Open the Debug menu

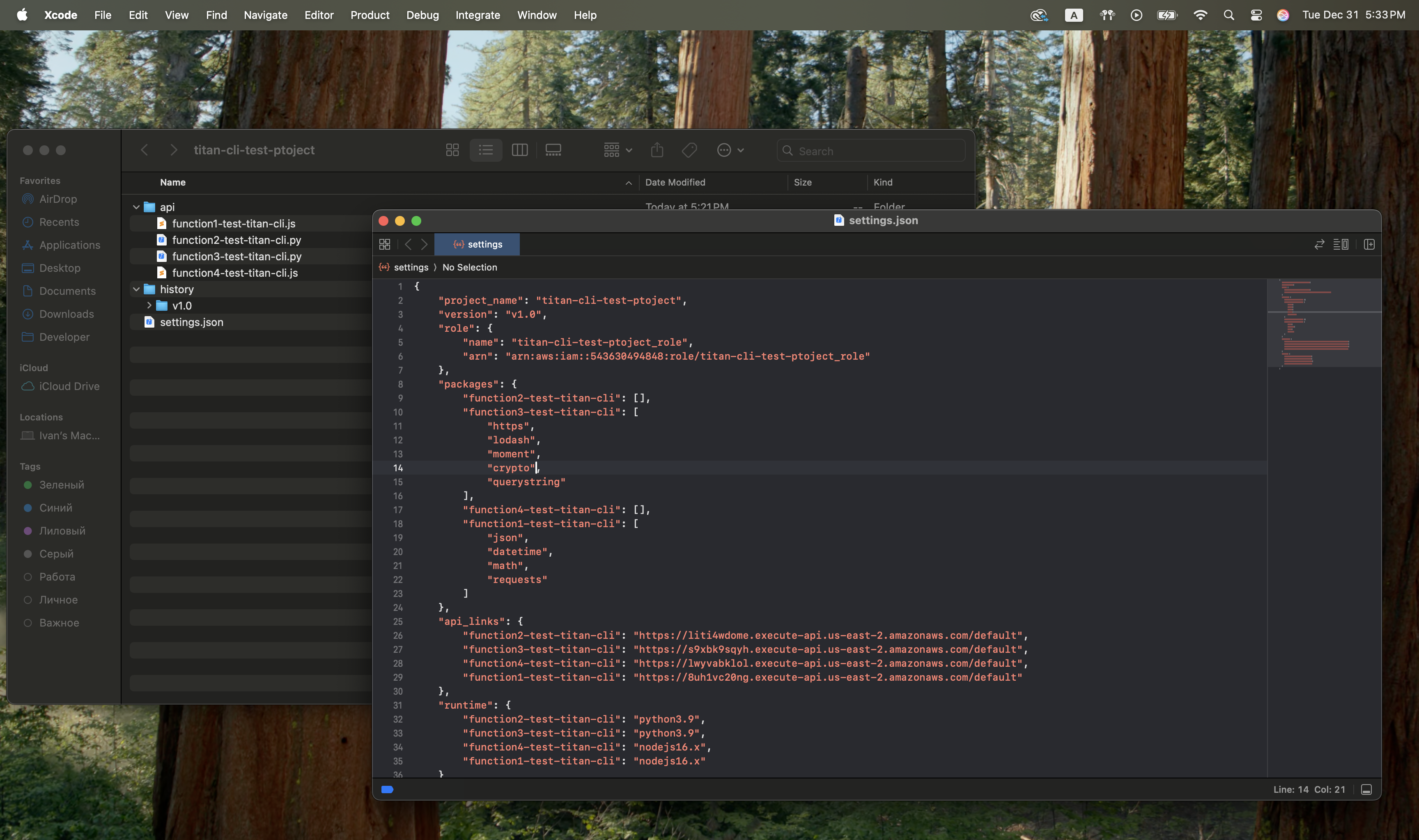point(422,15)
